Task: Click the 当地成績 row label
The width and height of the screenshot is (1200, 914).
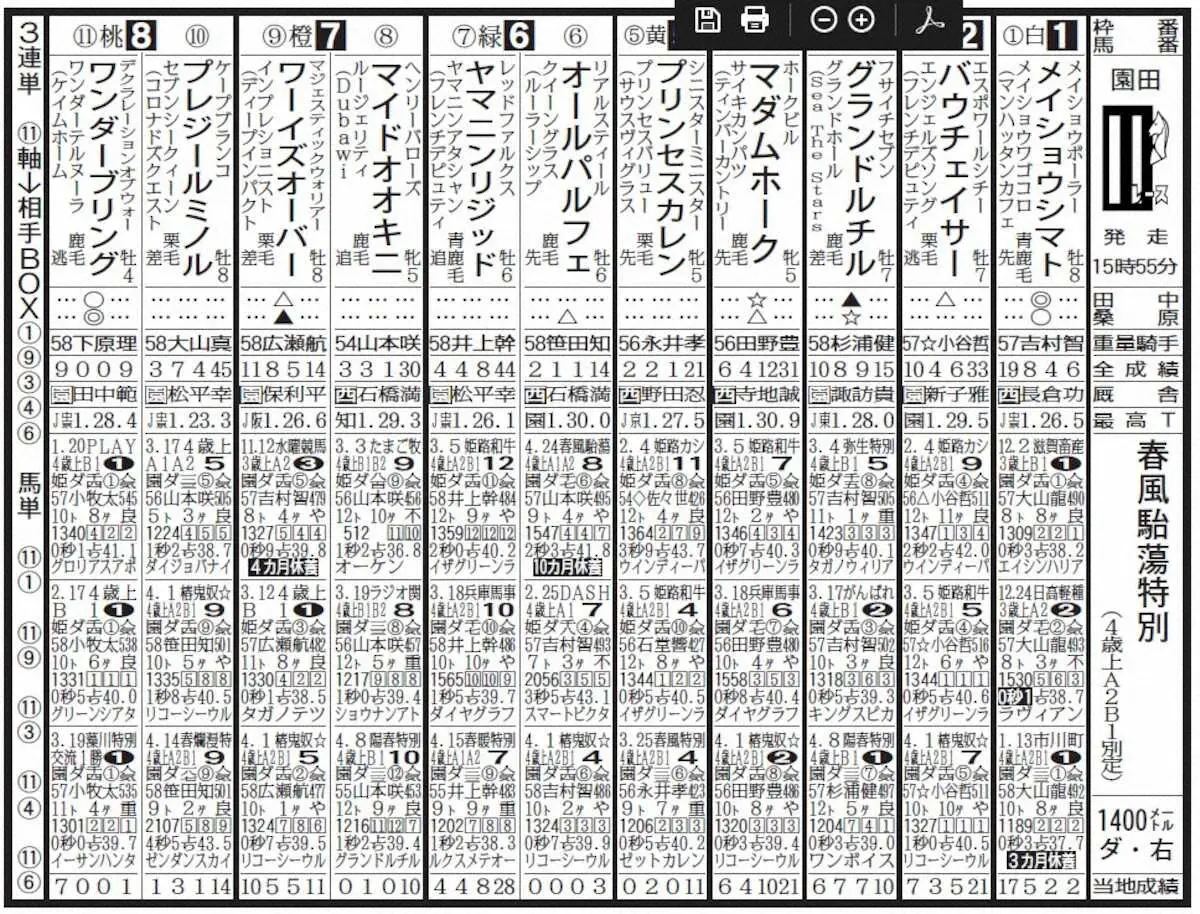Action: click(x=1137, y=886)
